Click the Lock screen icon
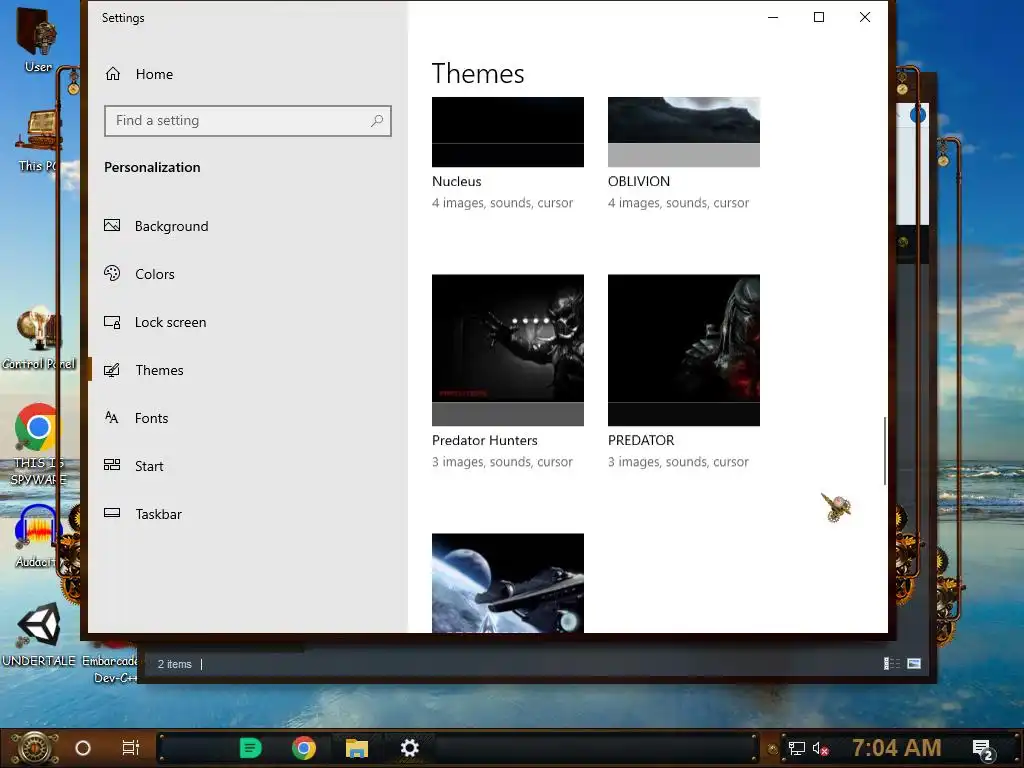Screen dimensions: 1024x768 [x=112, y=322]
